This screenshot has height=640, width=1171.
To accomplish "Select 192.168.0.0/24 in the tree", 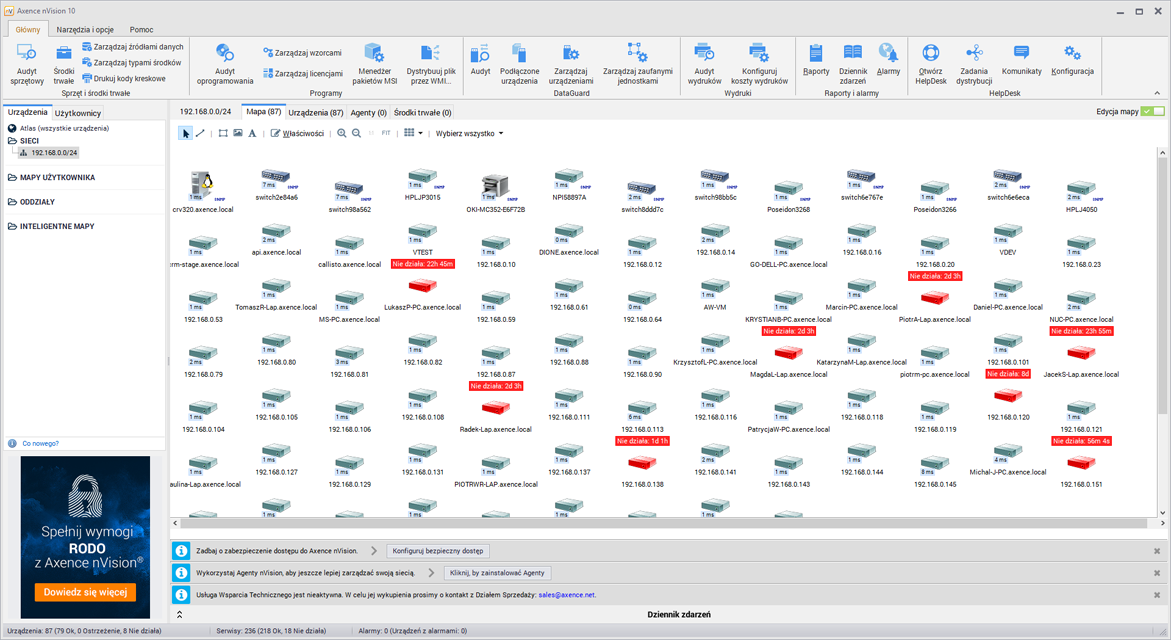I will click(x=49, y=152).
